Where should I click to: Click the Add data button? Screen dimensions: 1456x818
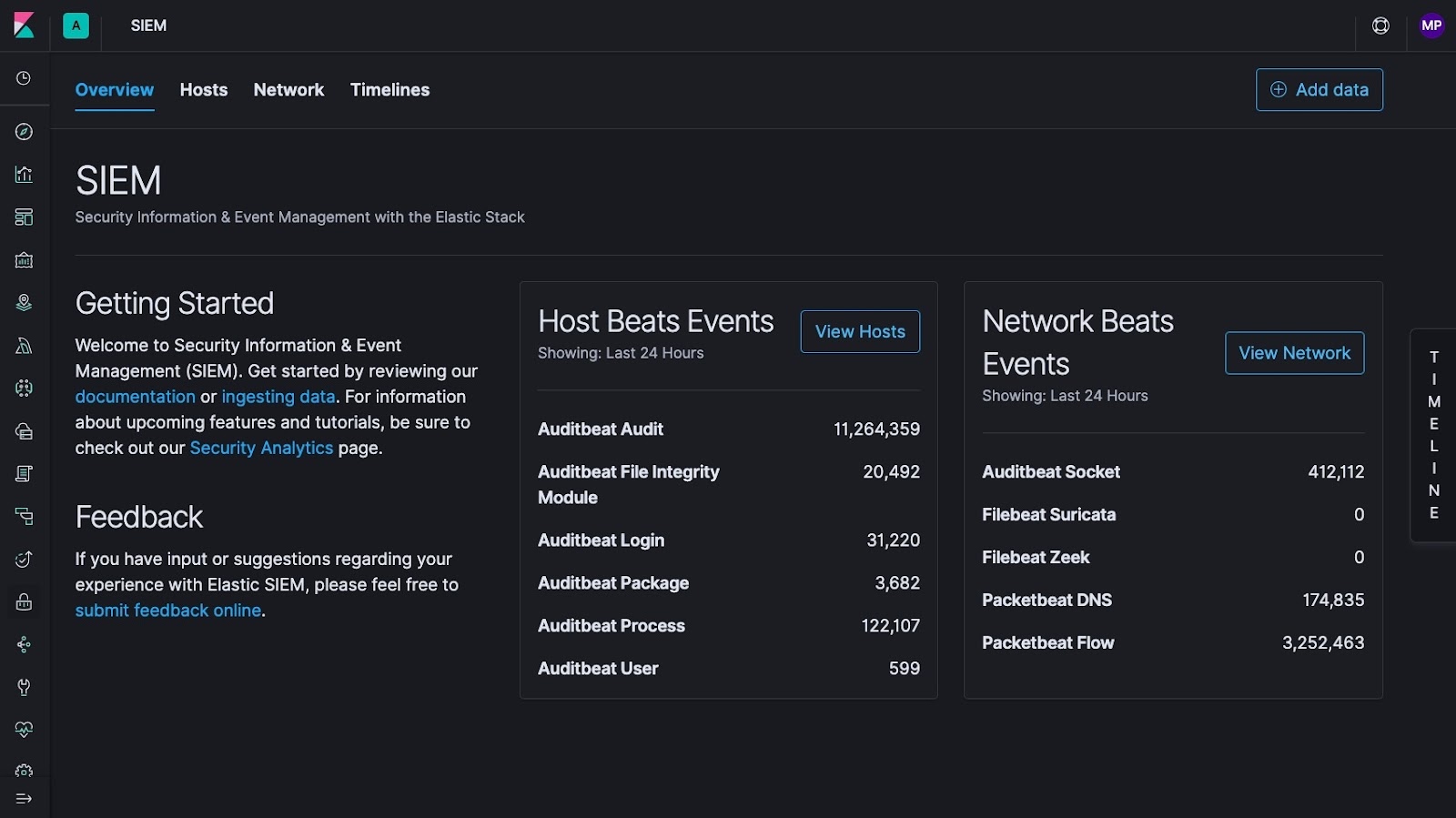[1319, 90]
